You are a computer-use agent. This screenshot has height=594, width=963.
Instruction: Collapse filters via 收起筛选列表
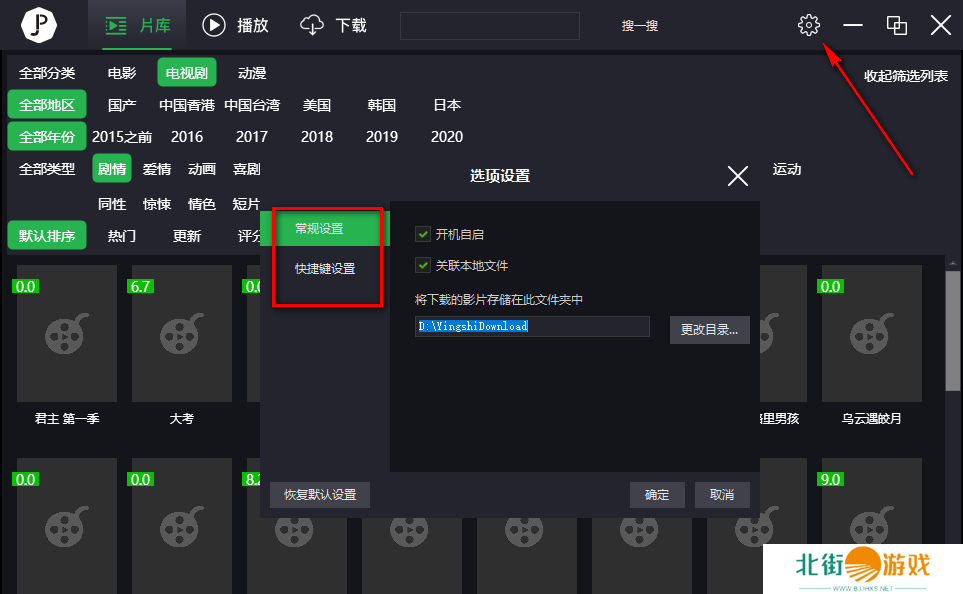click(906, 76)
